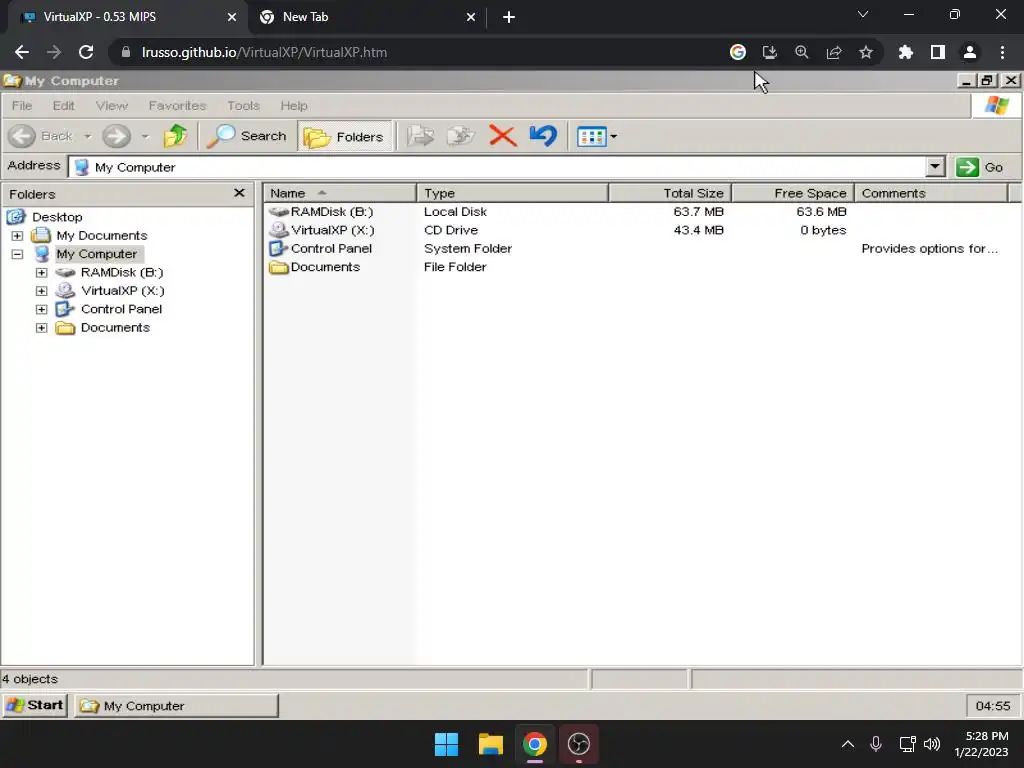Screen dimensions: 1024x768
Task: Click the blue Undo toolbar icon
Action: [543, 136]
